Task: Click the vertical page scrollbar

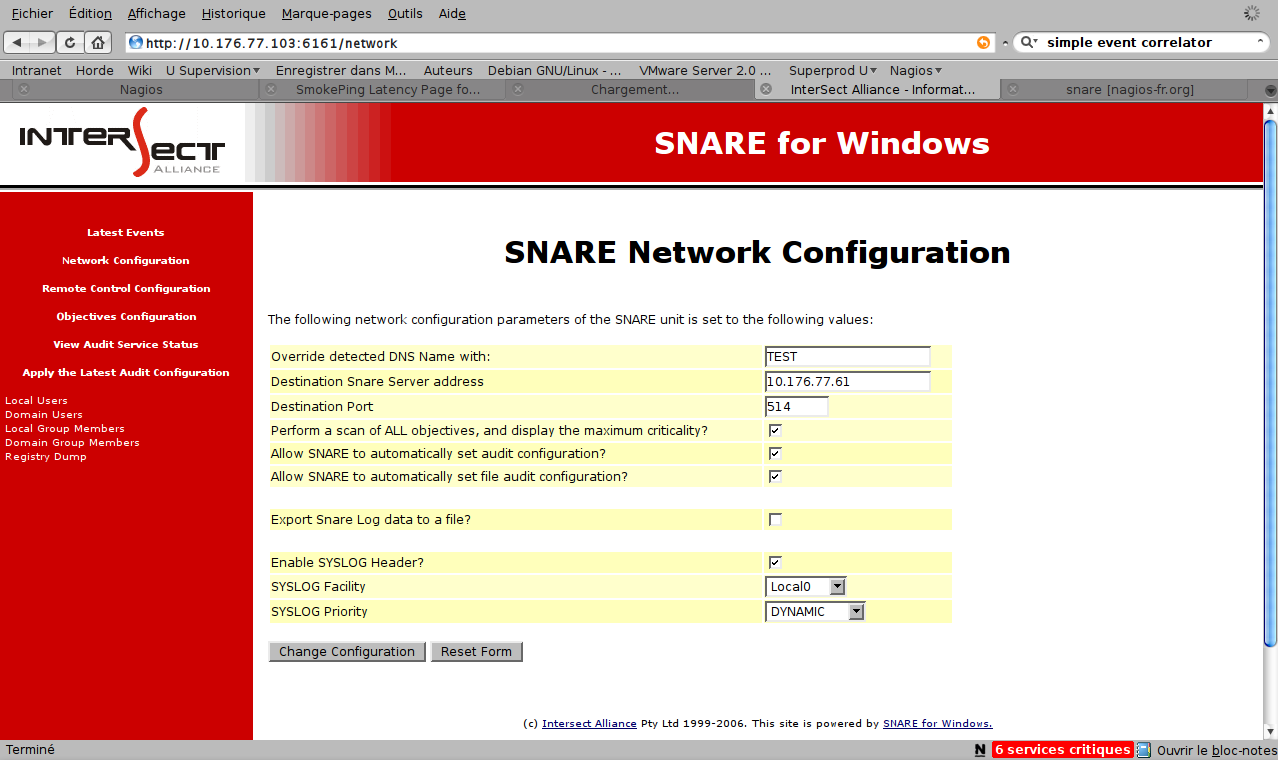Action: 1270,380
